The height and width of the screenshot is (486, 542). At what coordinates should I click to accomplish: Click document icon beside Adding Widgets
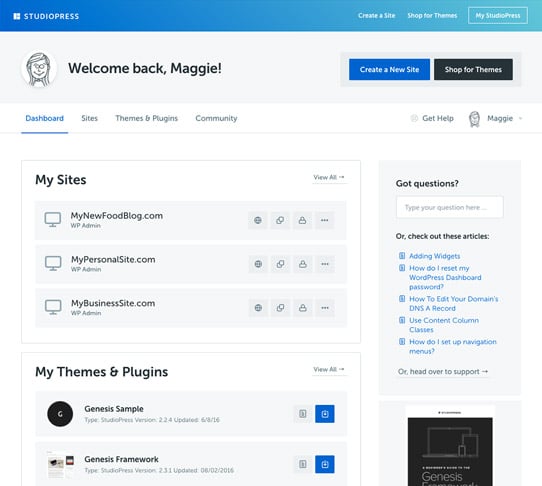coord(402,256)
